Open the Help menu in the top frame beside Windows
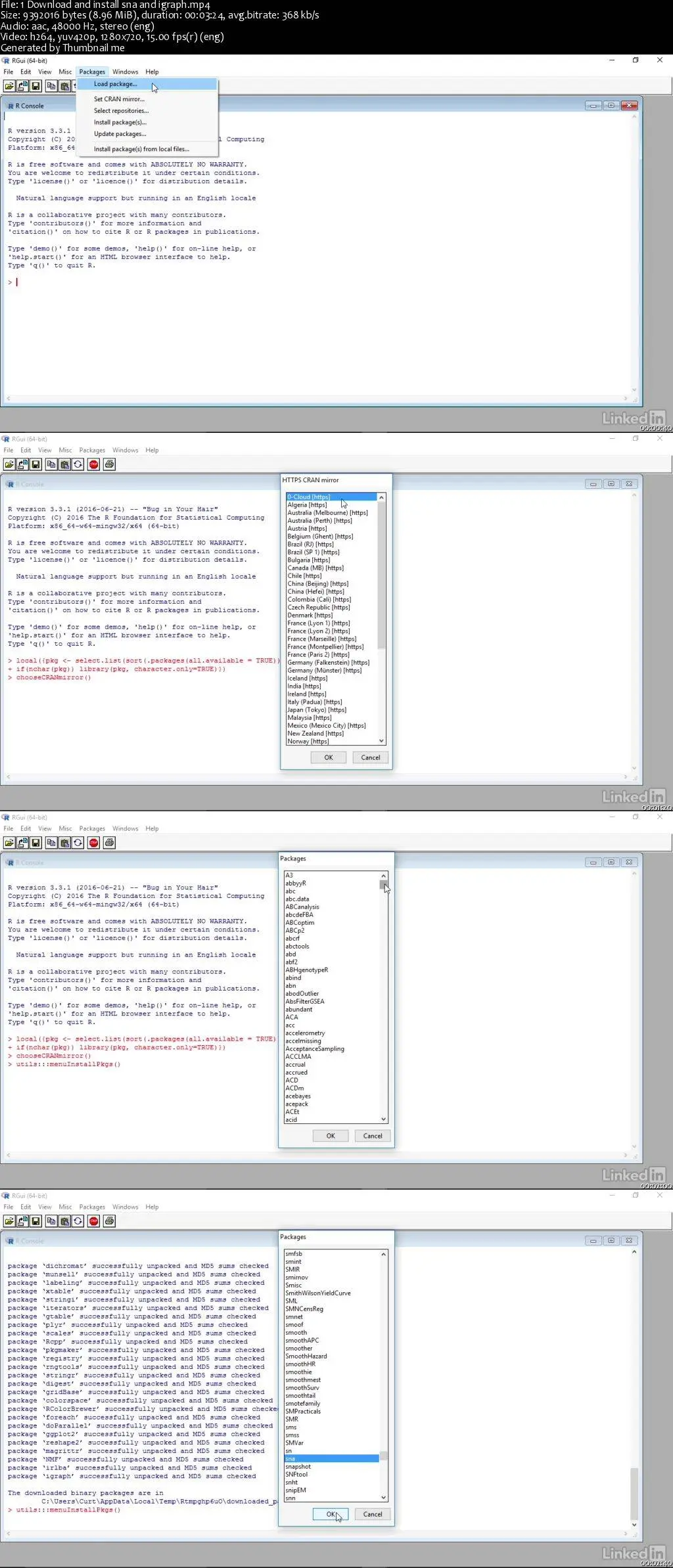Viewport: 673px width, 1568px height. pyautogui.click(x=152, y=72)
